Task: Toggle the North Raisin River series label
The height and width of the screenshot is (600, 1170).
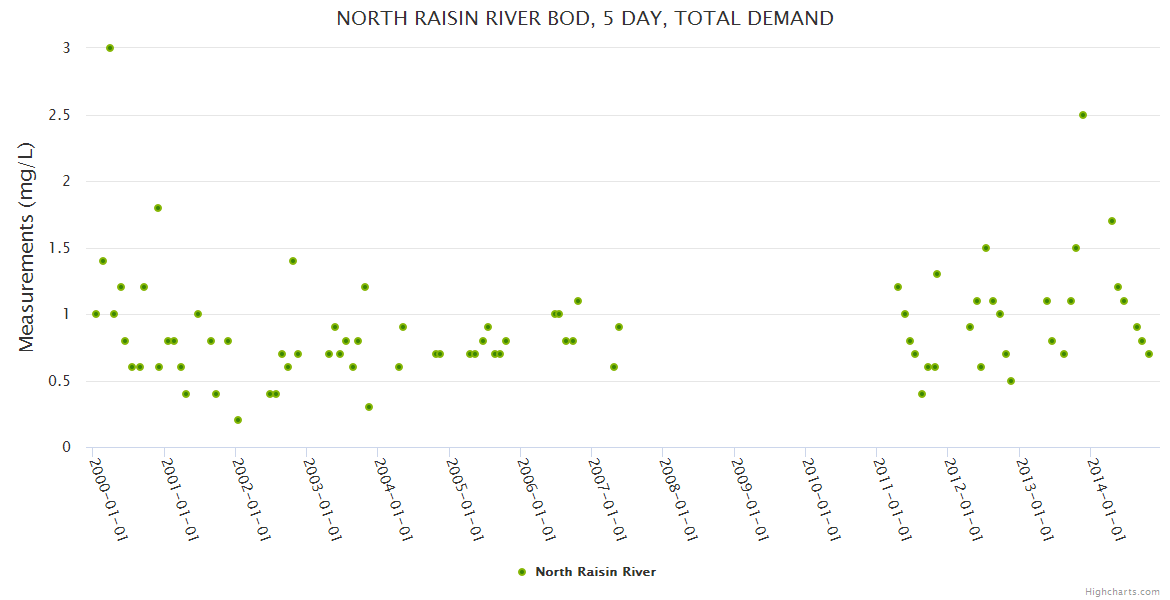Action: coord(595,572)
